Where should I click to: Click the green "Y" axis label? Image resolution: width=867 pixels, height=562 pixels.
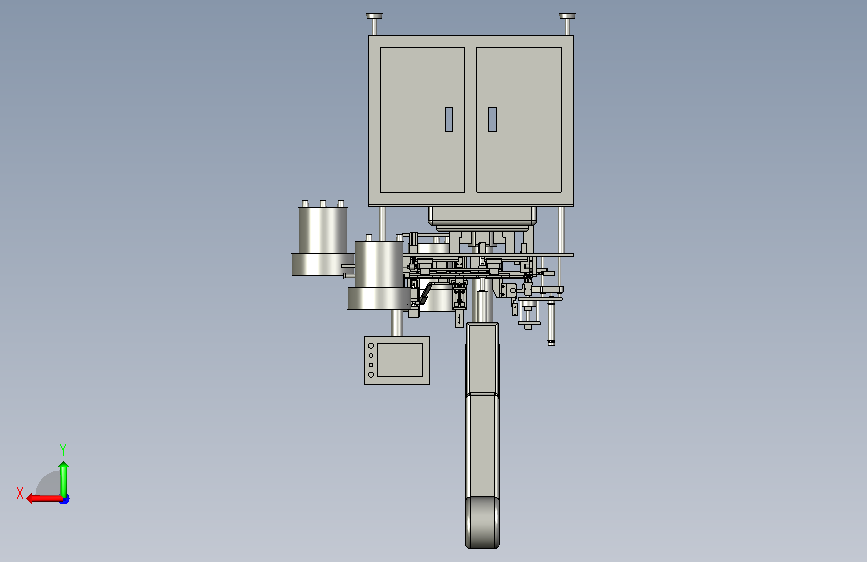pos(63,449)
